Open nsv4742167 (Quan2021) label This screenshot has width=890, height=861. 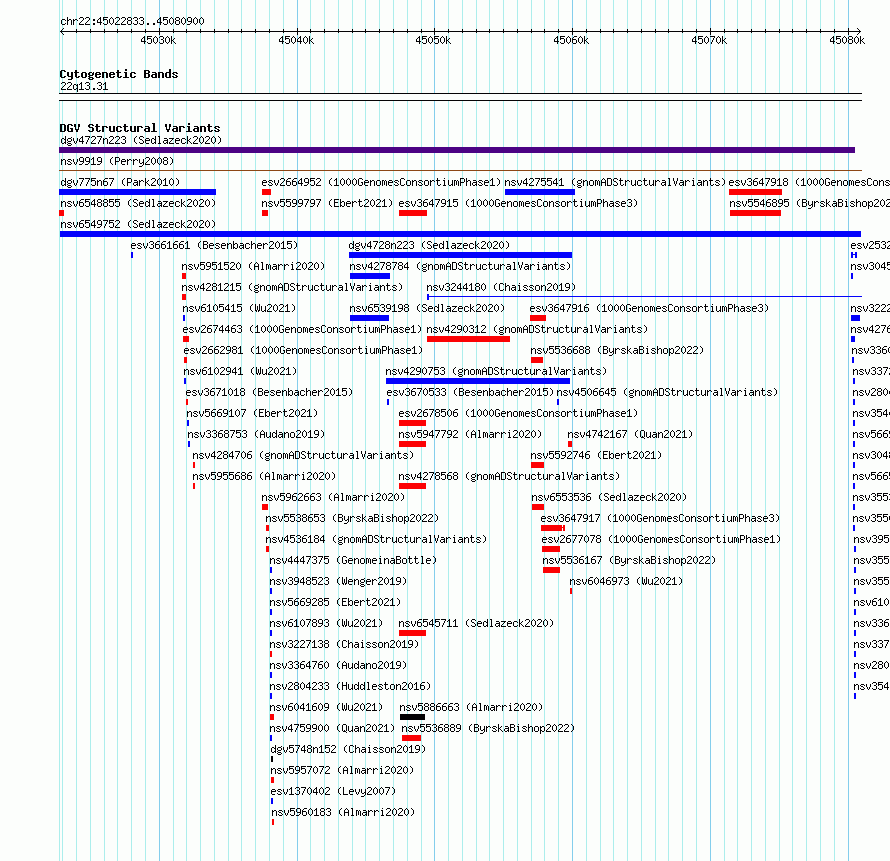pyautogui.click(x=630, y=434)
